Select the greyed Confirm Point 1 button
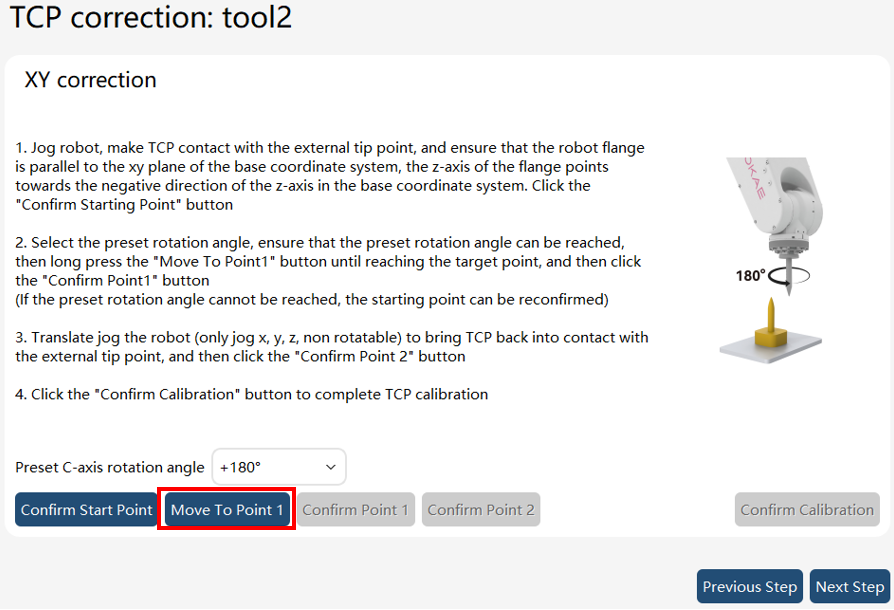This screenshot has height=610, width=894. tap(356, 509)
